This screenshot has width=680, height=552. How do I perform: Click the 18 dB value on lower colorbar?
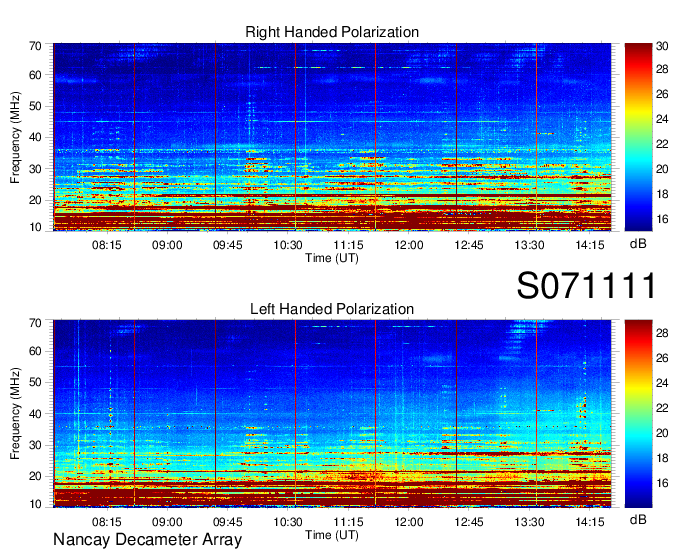662,458
